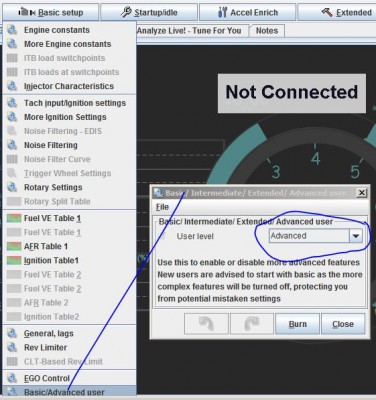Select Engine constants menu entry
The width and height of the screenshot is (376, 400).
tap(69, 30)
